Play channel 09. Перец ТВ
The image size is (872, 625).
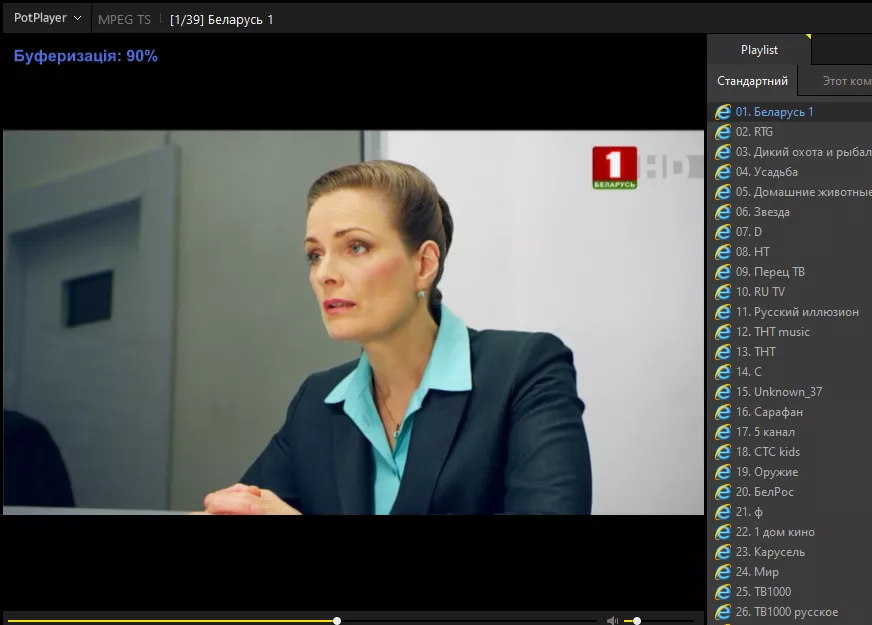click(790, 272)
